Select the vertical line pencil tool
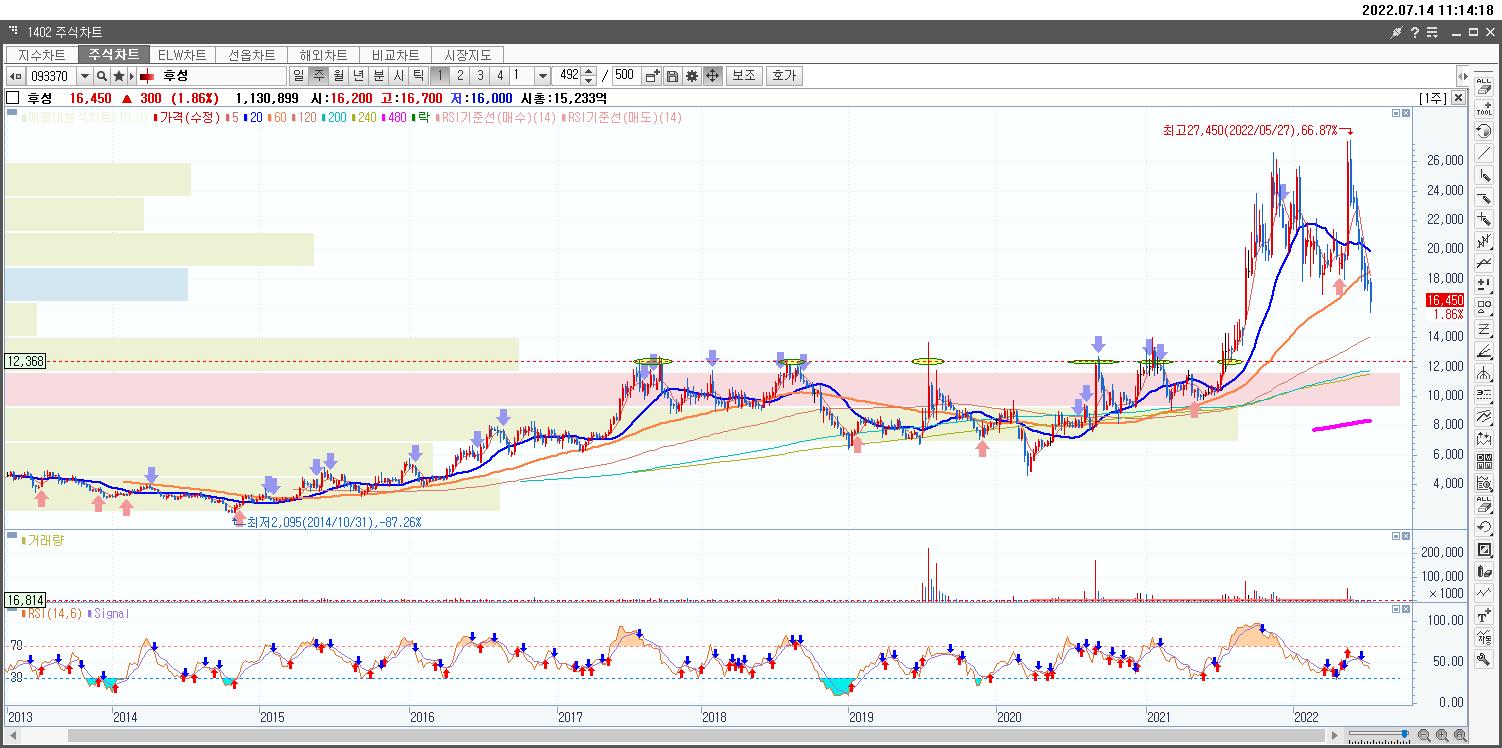 click(x=1484, y=176)
